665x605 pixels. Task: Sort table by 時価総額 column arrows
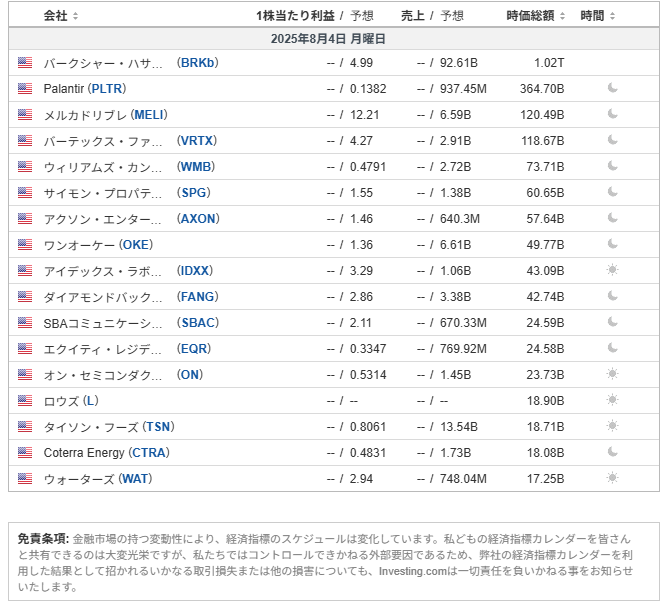coord(562,16)
